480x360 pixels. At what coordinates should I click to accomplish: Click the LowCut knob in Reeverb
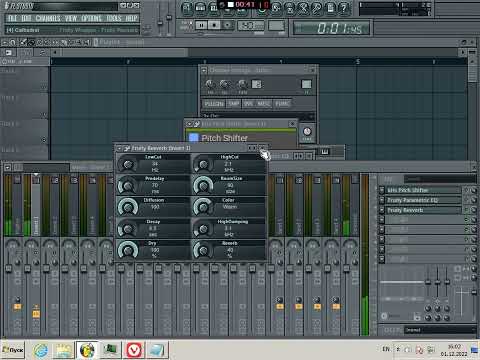click(127, 164)
